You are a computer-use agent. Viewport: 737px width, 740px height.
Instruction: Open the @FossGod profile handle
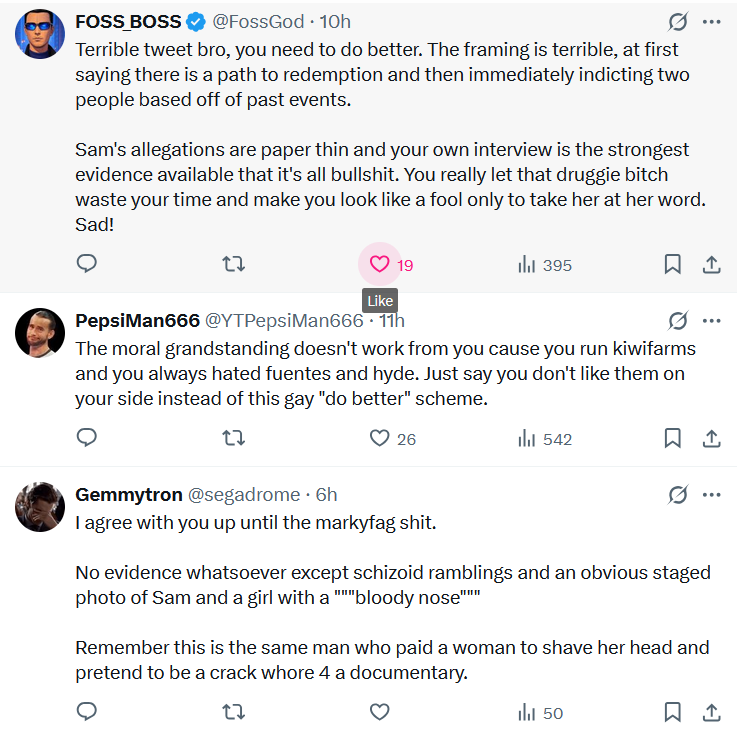pyautogui.click(x=259, y=22)
